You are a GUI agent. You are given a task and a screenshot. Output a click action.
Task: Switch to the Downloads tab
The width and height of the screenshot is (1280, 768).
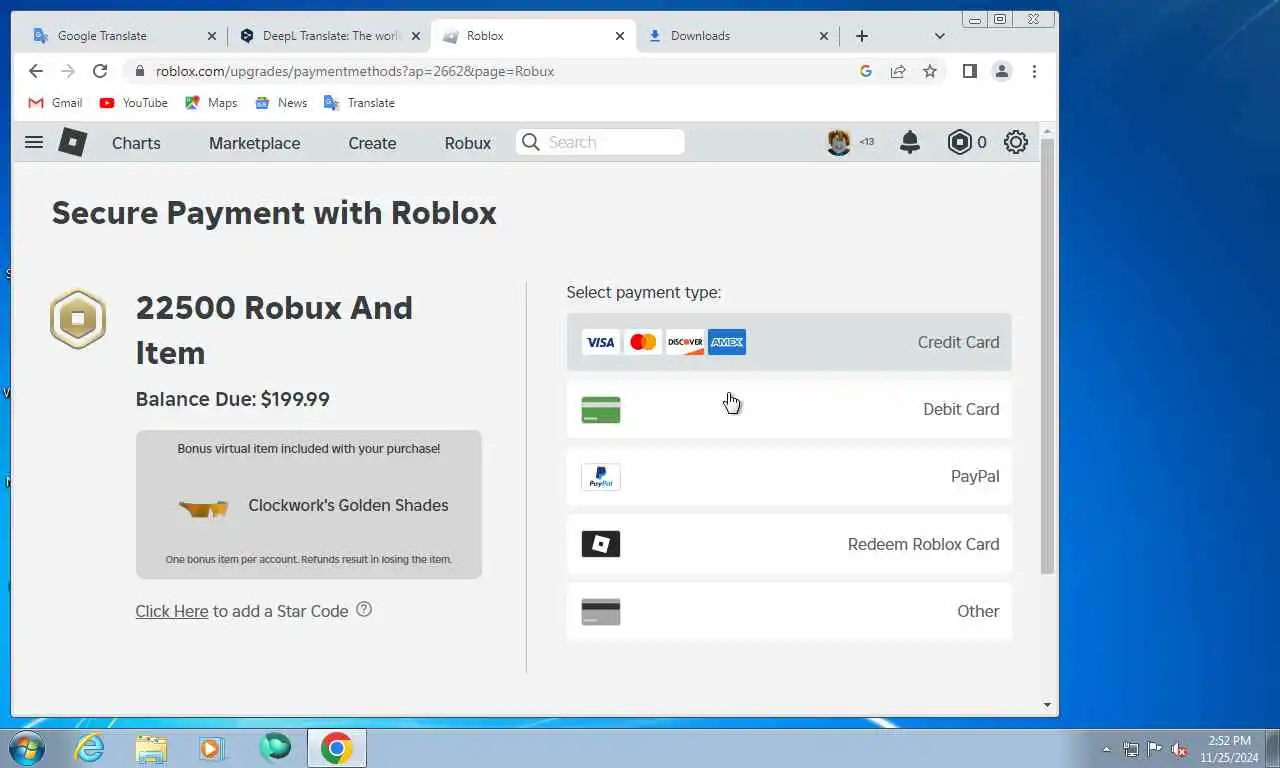pyautogui.click(x=738, y=36)
